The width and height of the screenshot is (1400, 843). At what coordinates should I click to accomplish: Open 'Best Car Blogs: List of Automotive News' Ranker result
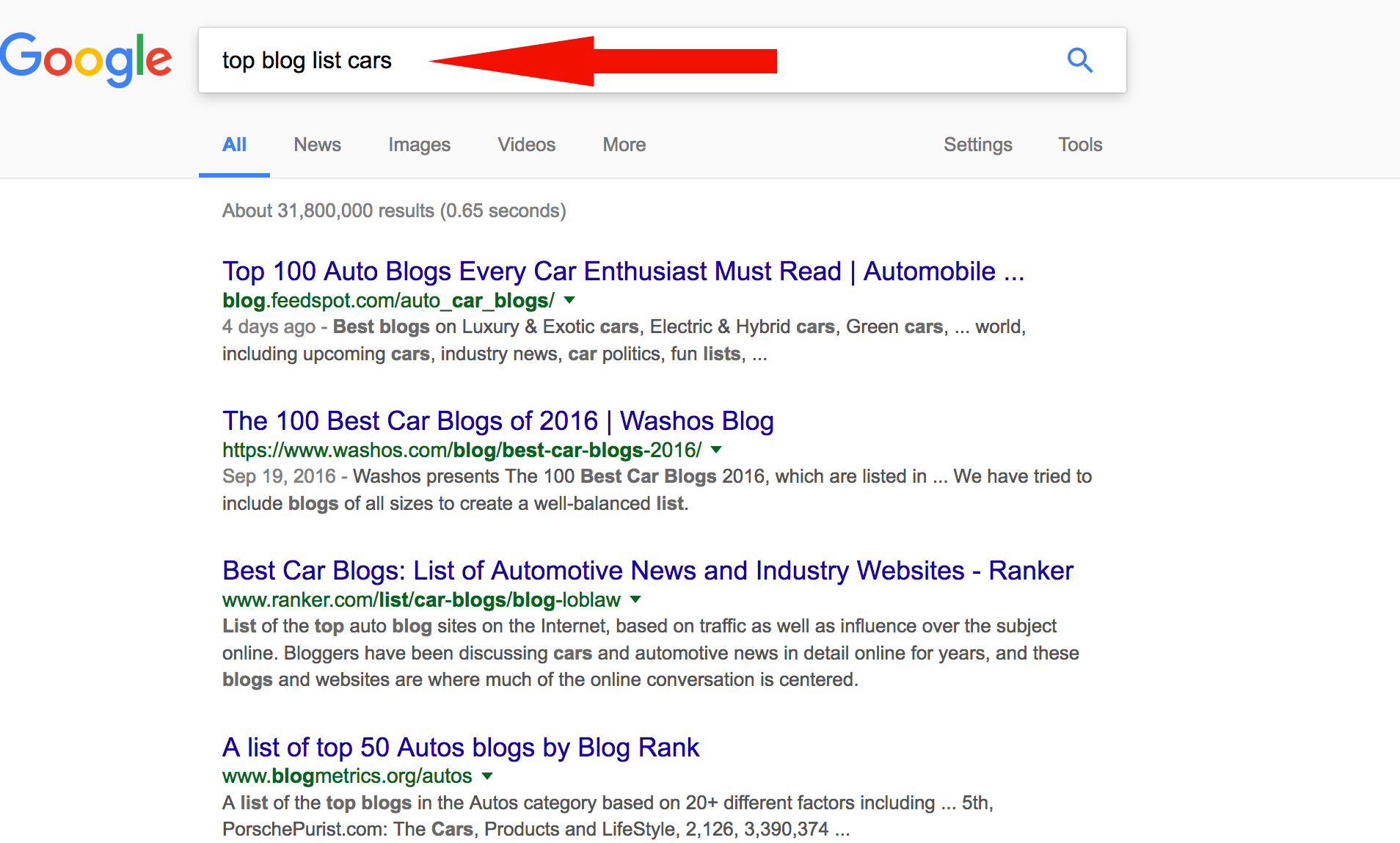click(647, 571)
